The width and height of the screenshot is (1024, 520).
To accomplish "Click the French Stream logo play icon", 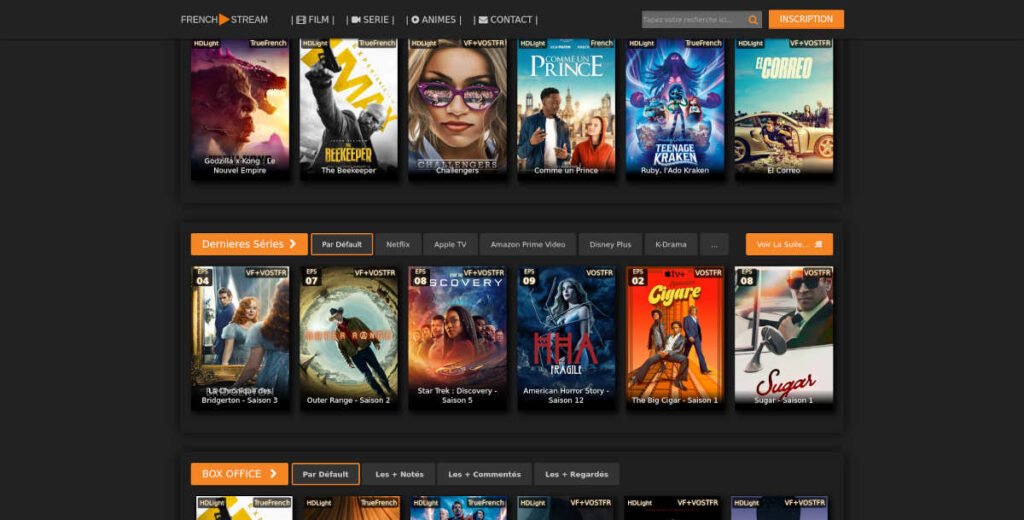I will coord(224,20).
